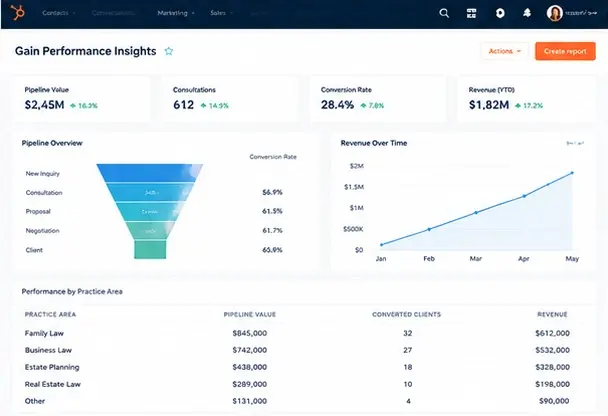Image resolution: width=608 pixels, height=416 pixels.
Task: Click the Proposal funnel segment
Action: pos(150,212)
